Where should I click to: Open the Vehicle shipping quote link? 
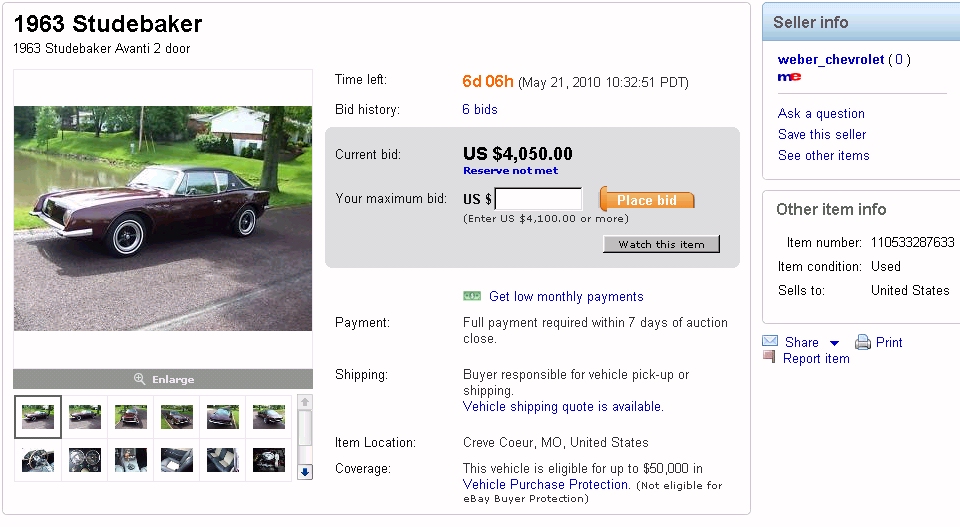click(x=562, y=407)
